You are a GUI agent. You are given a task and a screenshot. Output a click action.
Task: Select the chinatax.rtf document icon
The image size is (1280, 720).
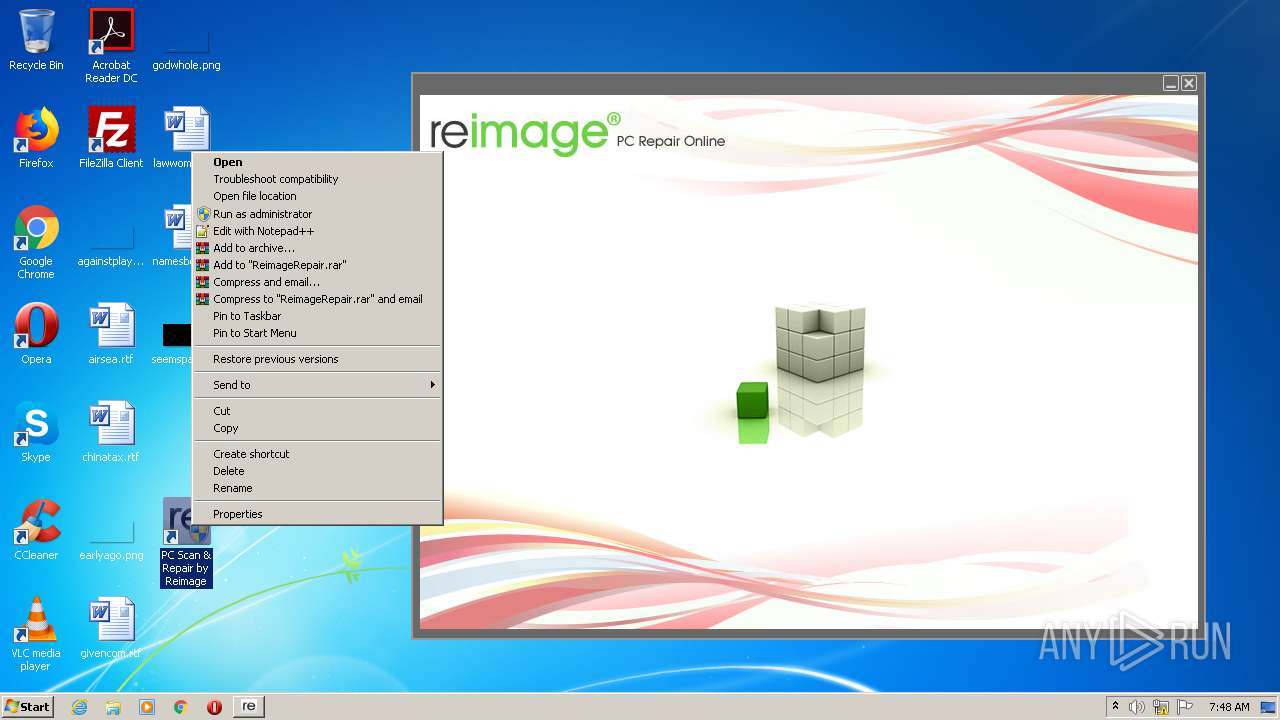click(x=111, y=432)
